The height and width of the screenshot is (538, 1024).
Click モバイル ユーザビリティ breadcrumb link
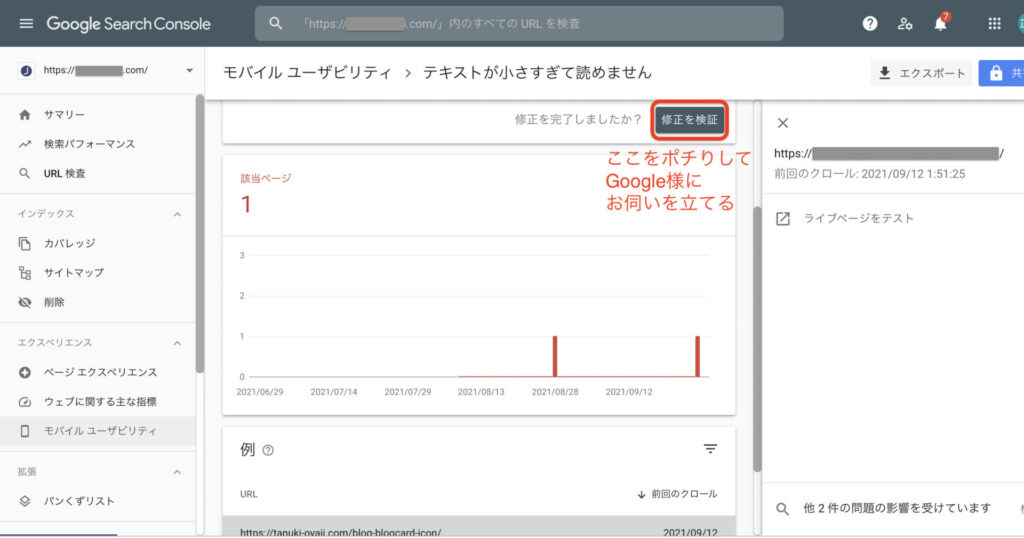tap(307, 72)
